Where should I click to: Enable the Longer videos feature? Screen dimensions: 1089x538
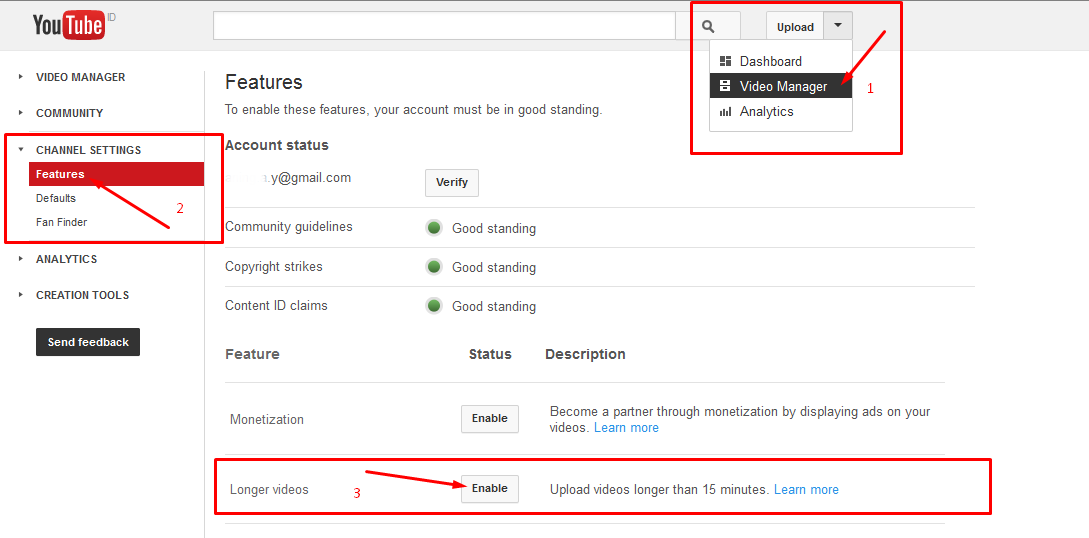point(490,488)
